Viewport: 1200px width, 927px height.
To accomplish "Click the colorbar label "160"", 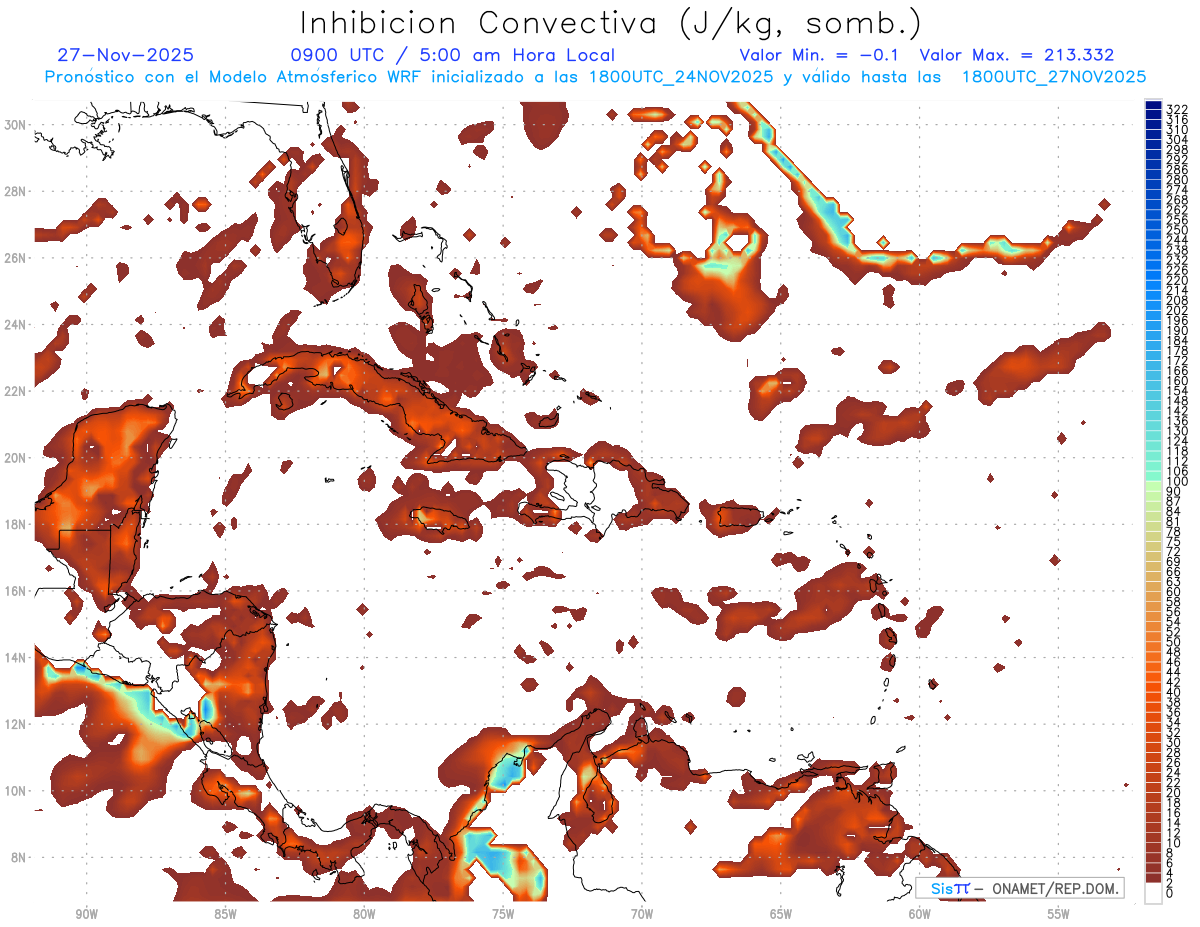I will click(1176, 381).
